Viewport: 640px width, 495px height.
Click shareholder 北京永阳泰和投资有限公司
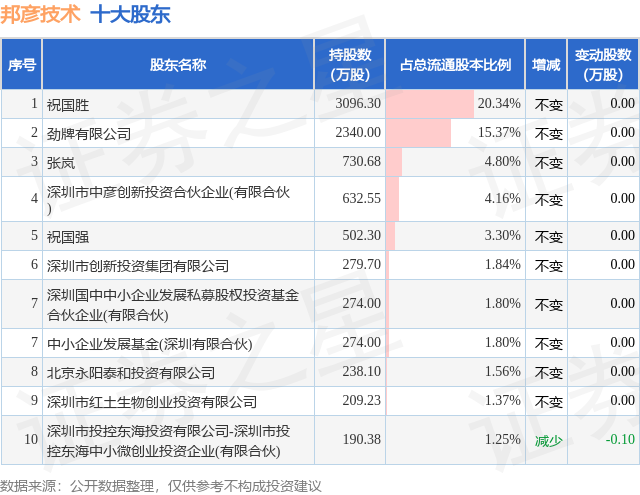131,373
